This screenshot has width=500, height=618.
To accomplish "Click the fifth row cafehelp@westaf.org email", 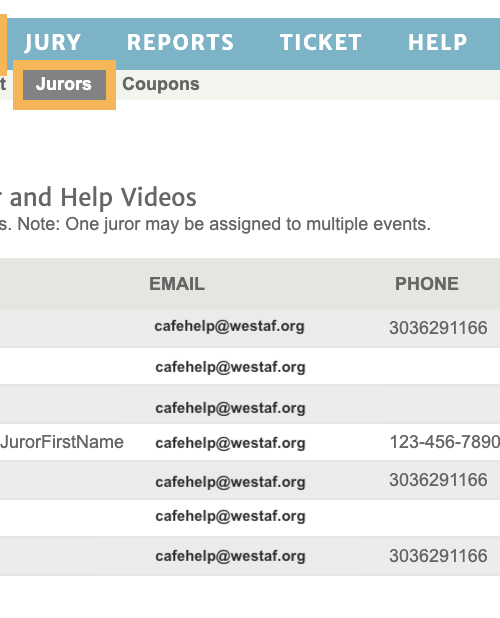I will pos(230,482).
